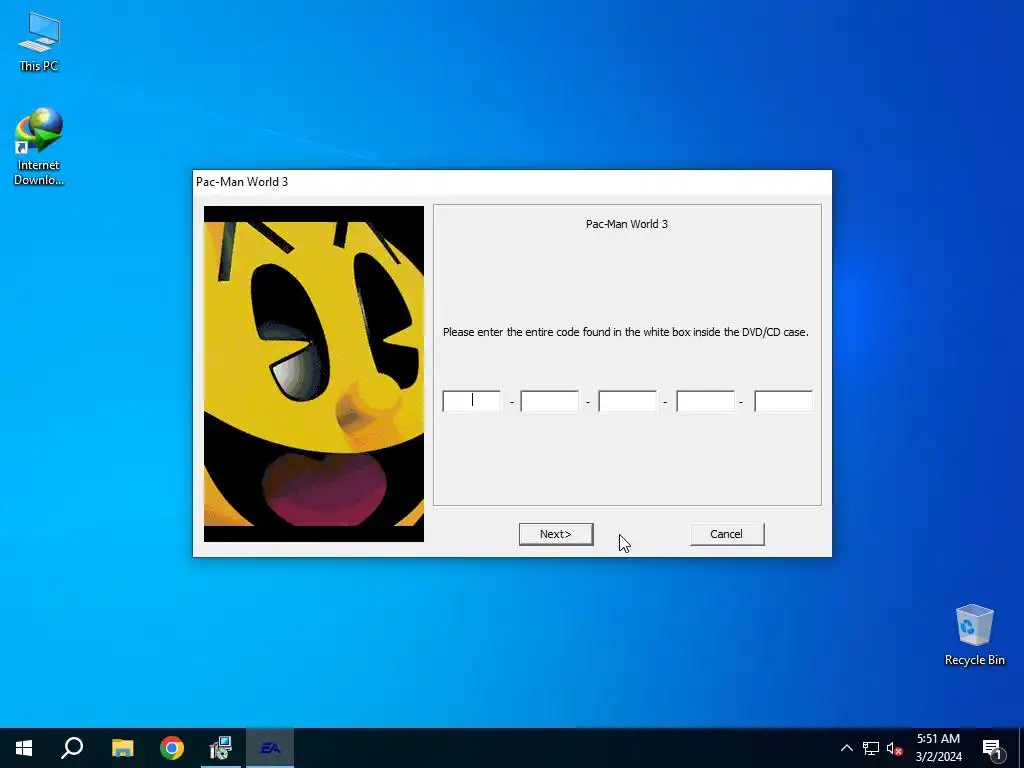
Task: Click the Next> button in installer
Action: 556,534
